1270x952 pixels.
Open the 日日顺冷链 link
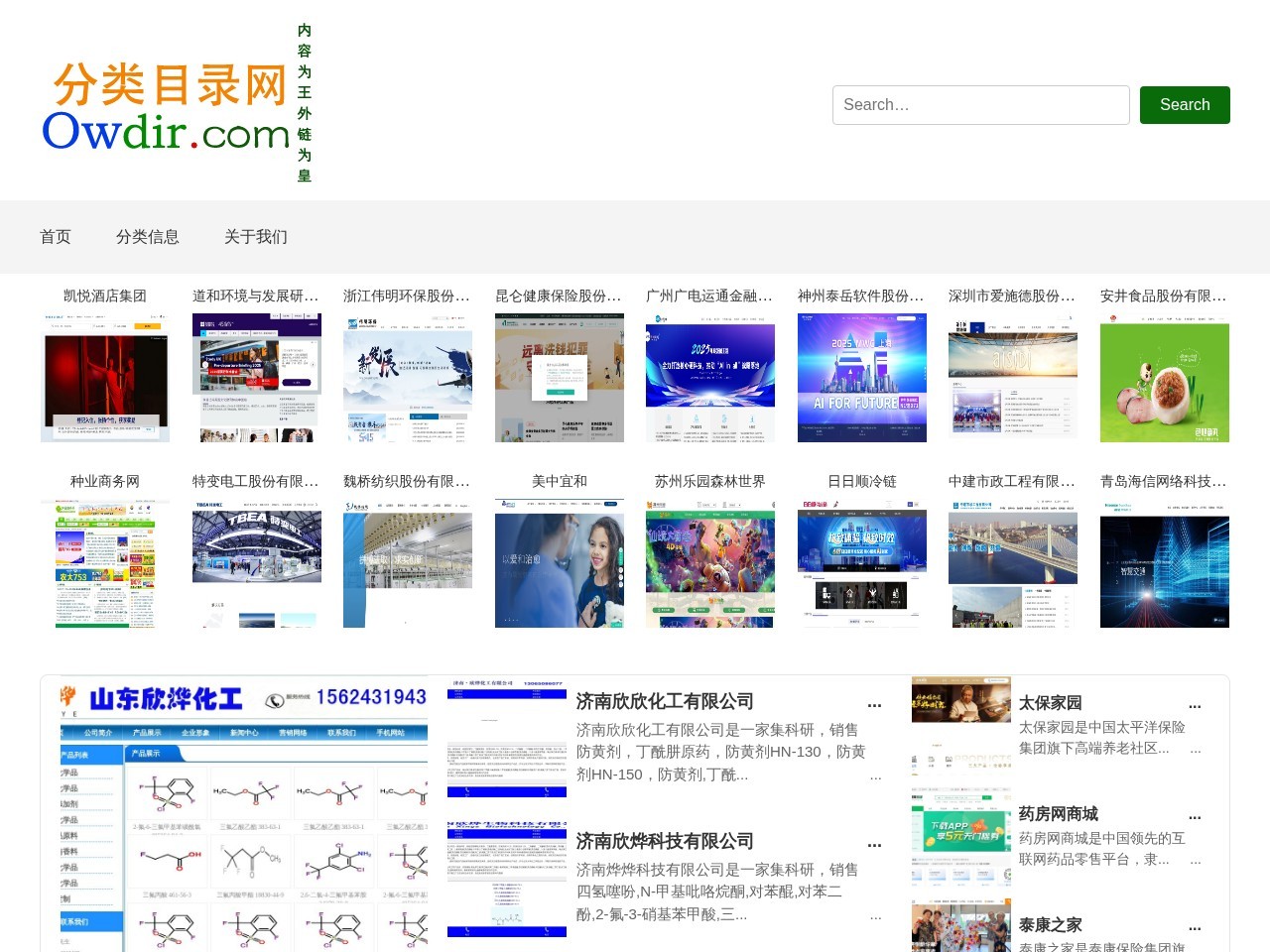coord(862,481)
